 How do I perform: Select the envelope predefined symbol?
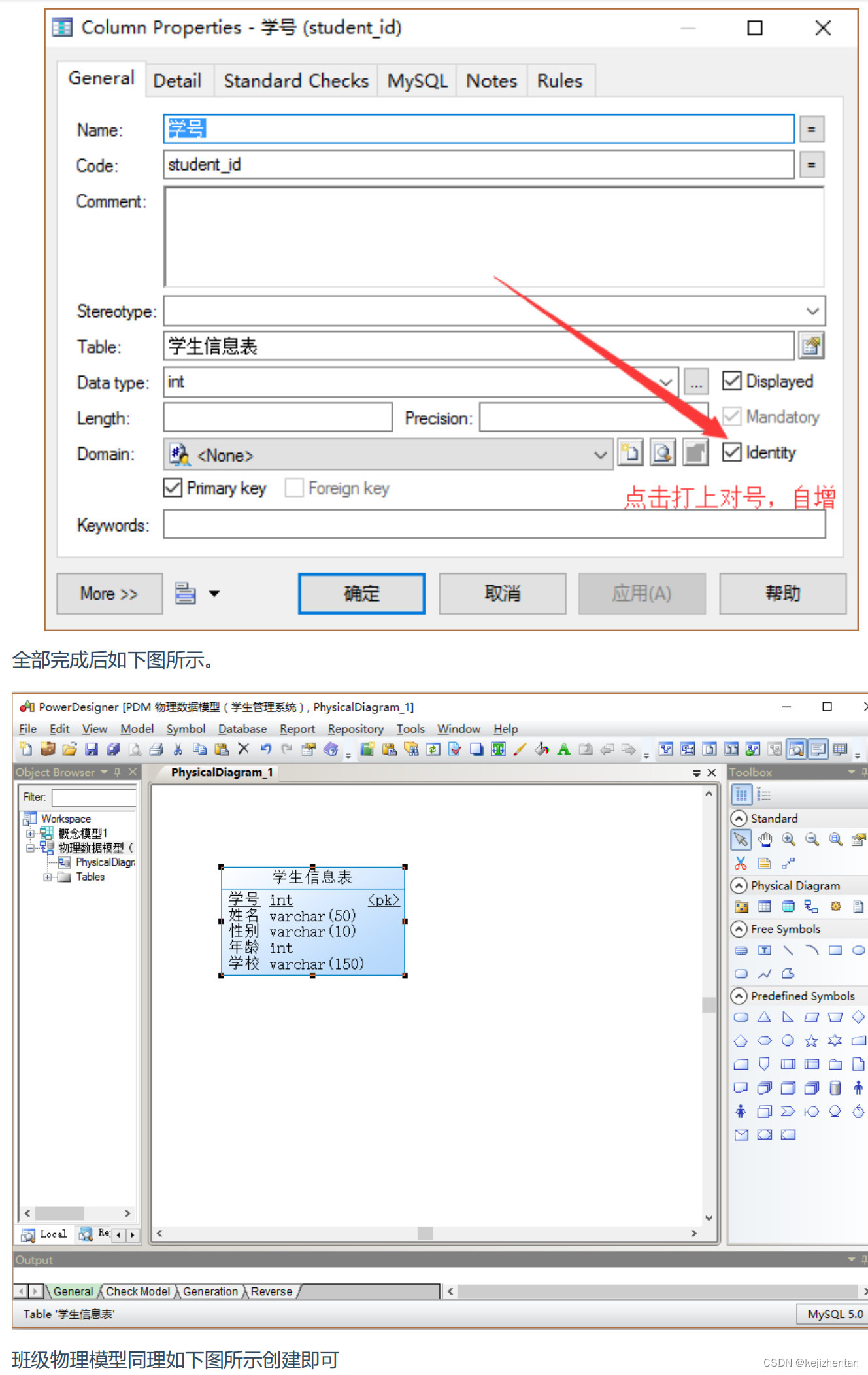[741, 1135]
